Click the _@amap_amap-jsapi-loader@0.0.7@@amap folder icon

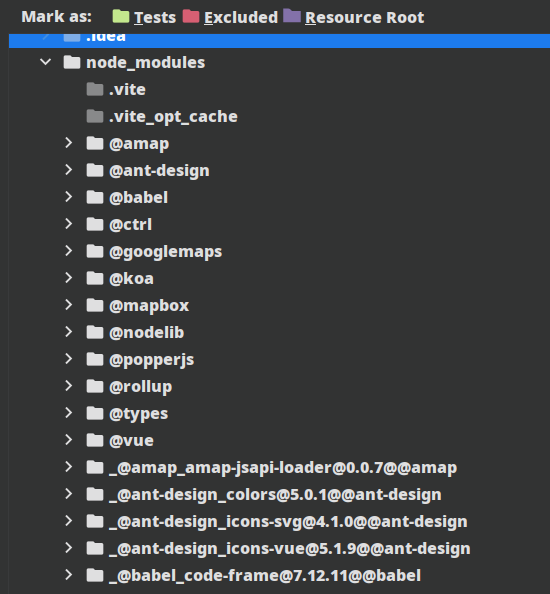tap(95, 467)
